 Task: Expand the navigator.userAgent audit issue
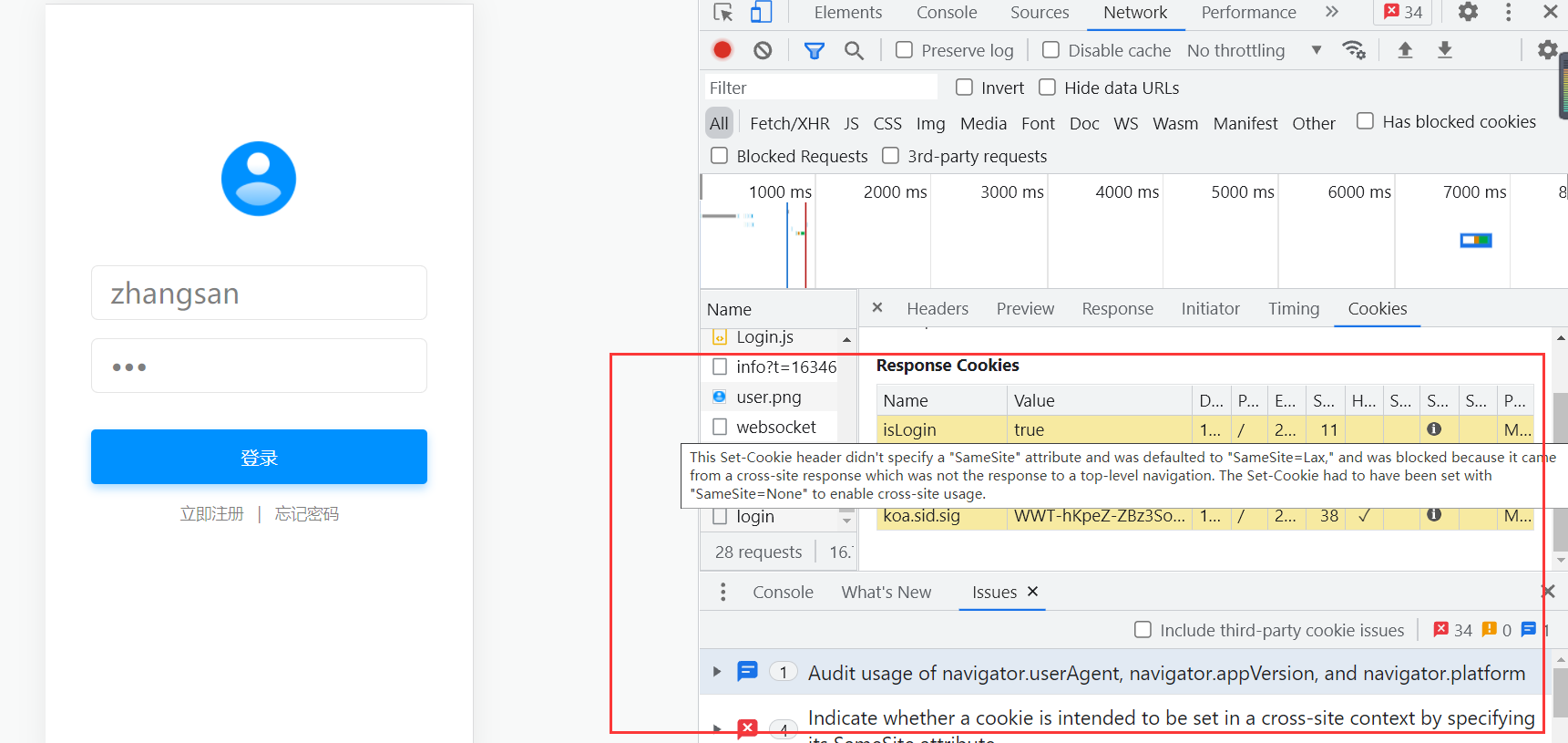[717, 672]
